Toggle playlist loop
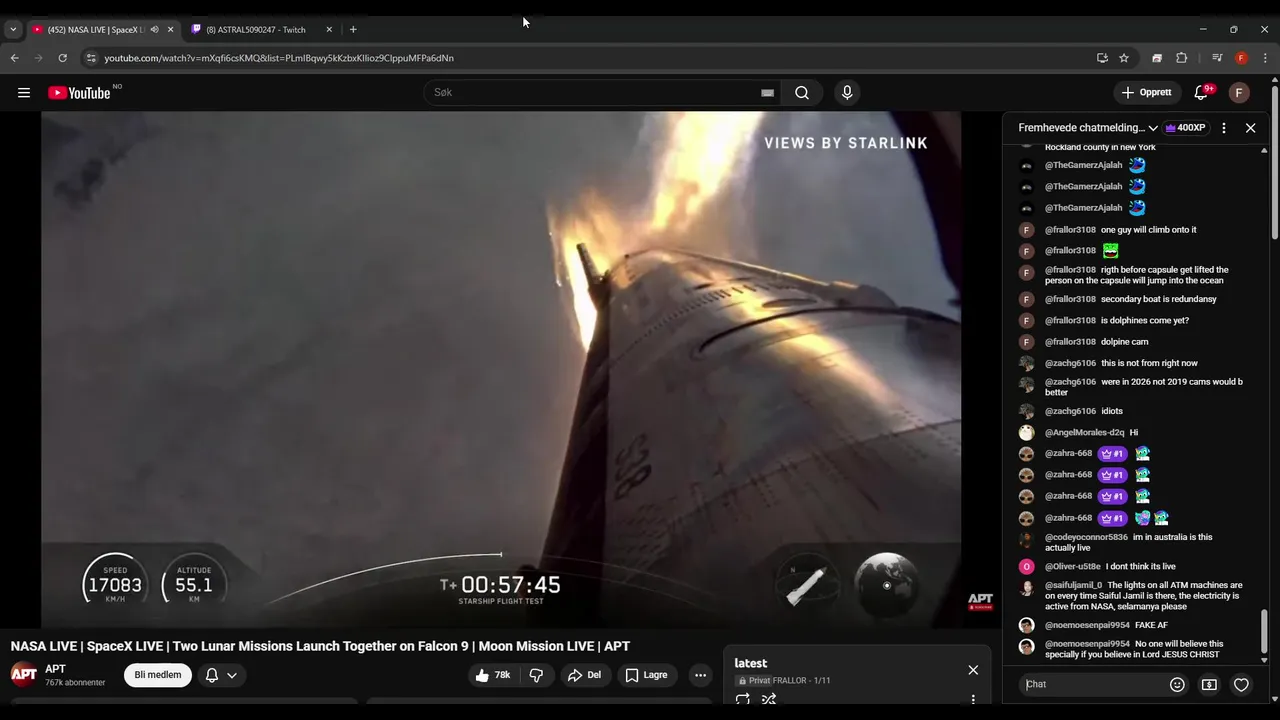This screenshot has width=1280, height=720. tap(743, 699)
